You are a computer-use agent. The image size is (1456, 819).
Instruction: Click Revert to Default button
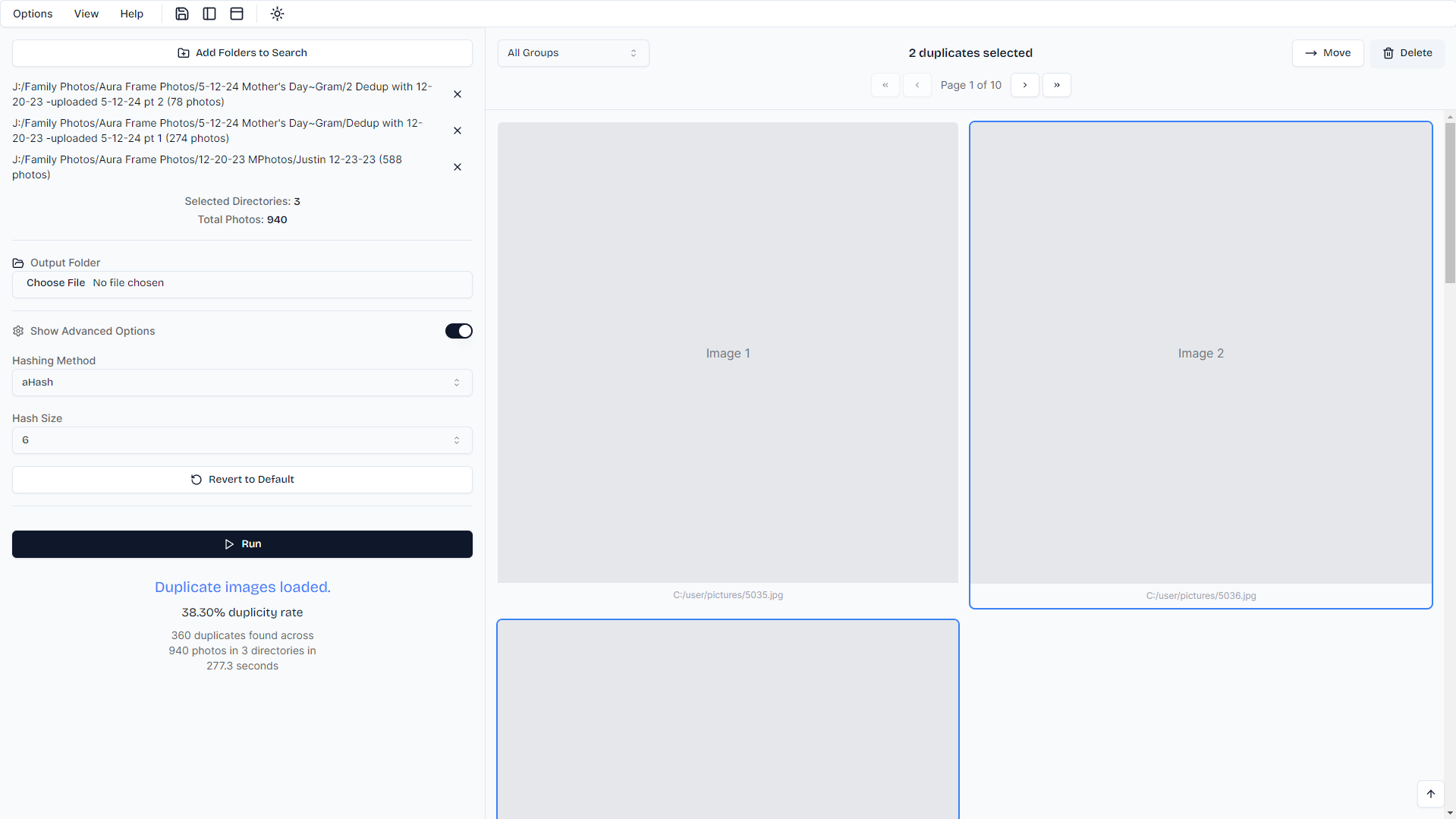click(242, 480)
